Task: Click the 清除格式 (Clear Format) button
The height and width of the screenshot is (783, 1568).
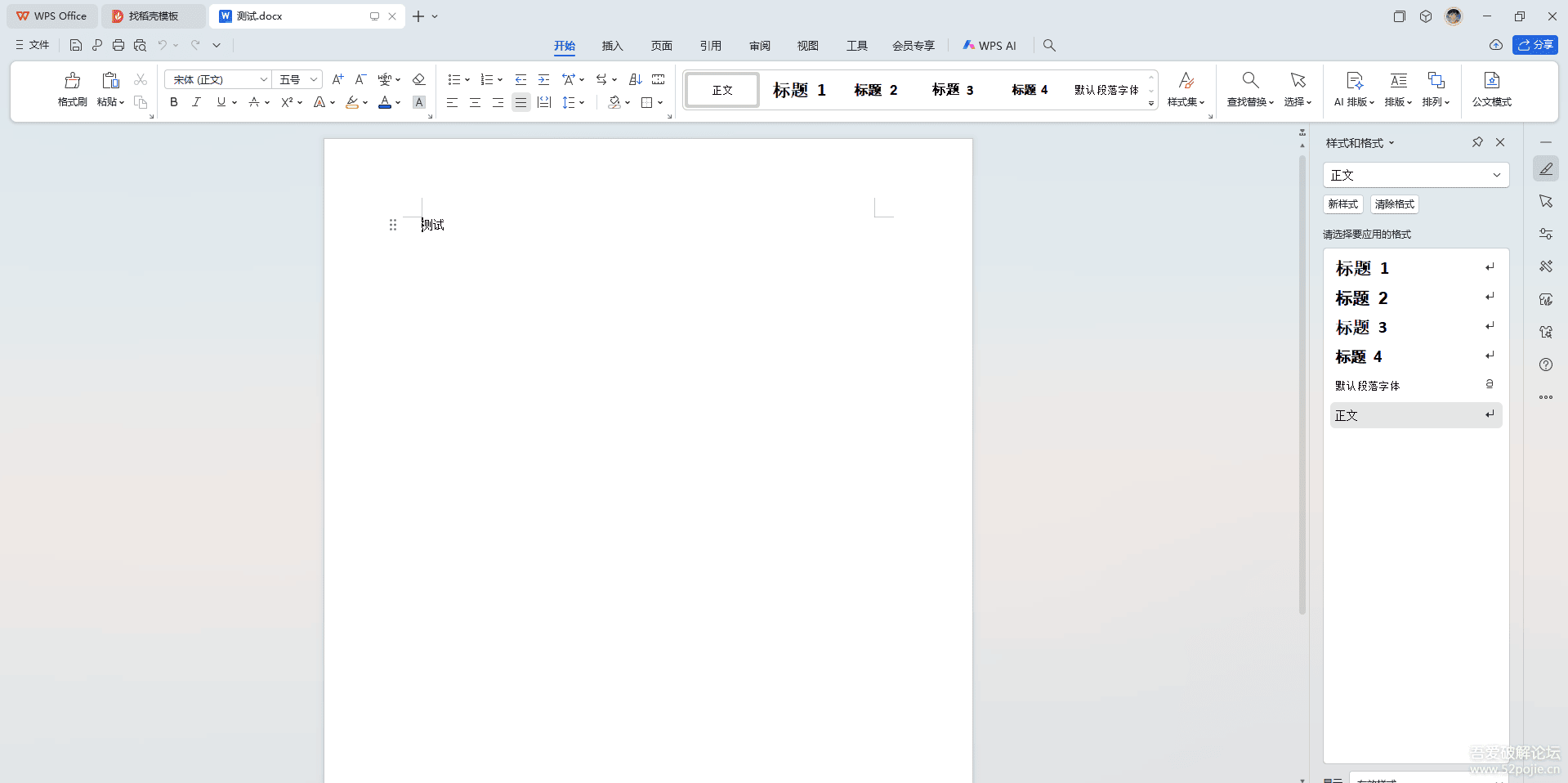Action: coord(1394,204)
